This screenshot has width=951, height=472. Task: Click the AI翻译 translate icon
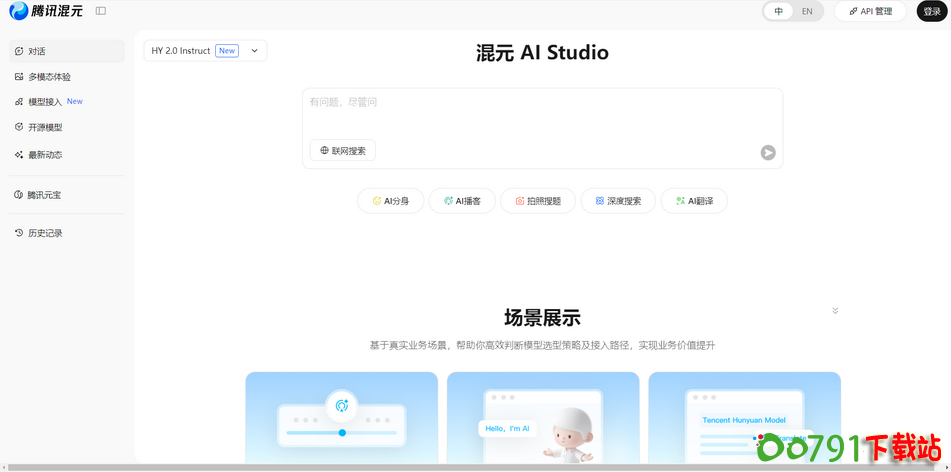(x=680, y=201)
